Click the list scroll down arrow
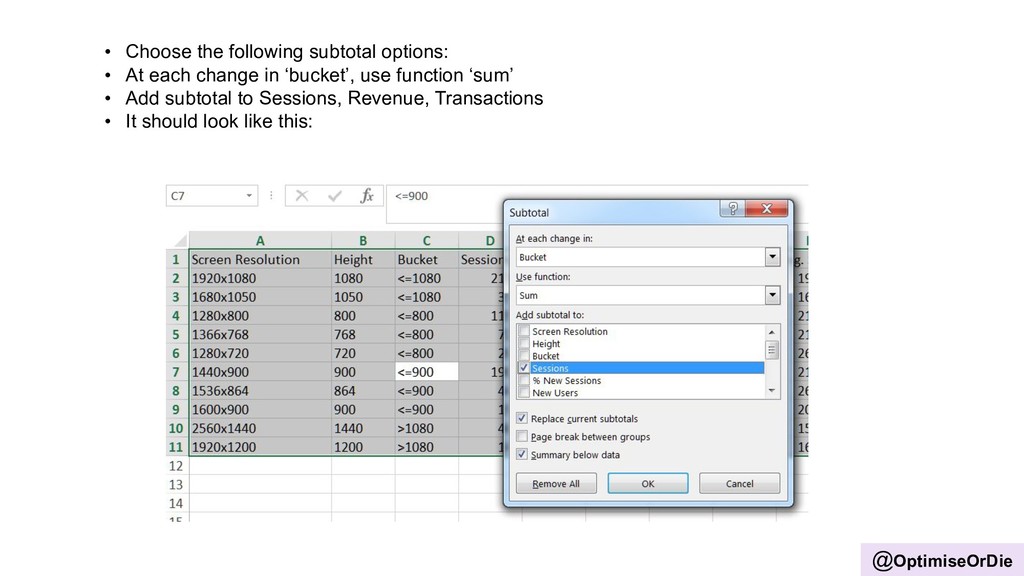This screenshot has height=576, width=1024. click(772, 391)
